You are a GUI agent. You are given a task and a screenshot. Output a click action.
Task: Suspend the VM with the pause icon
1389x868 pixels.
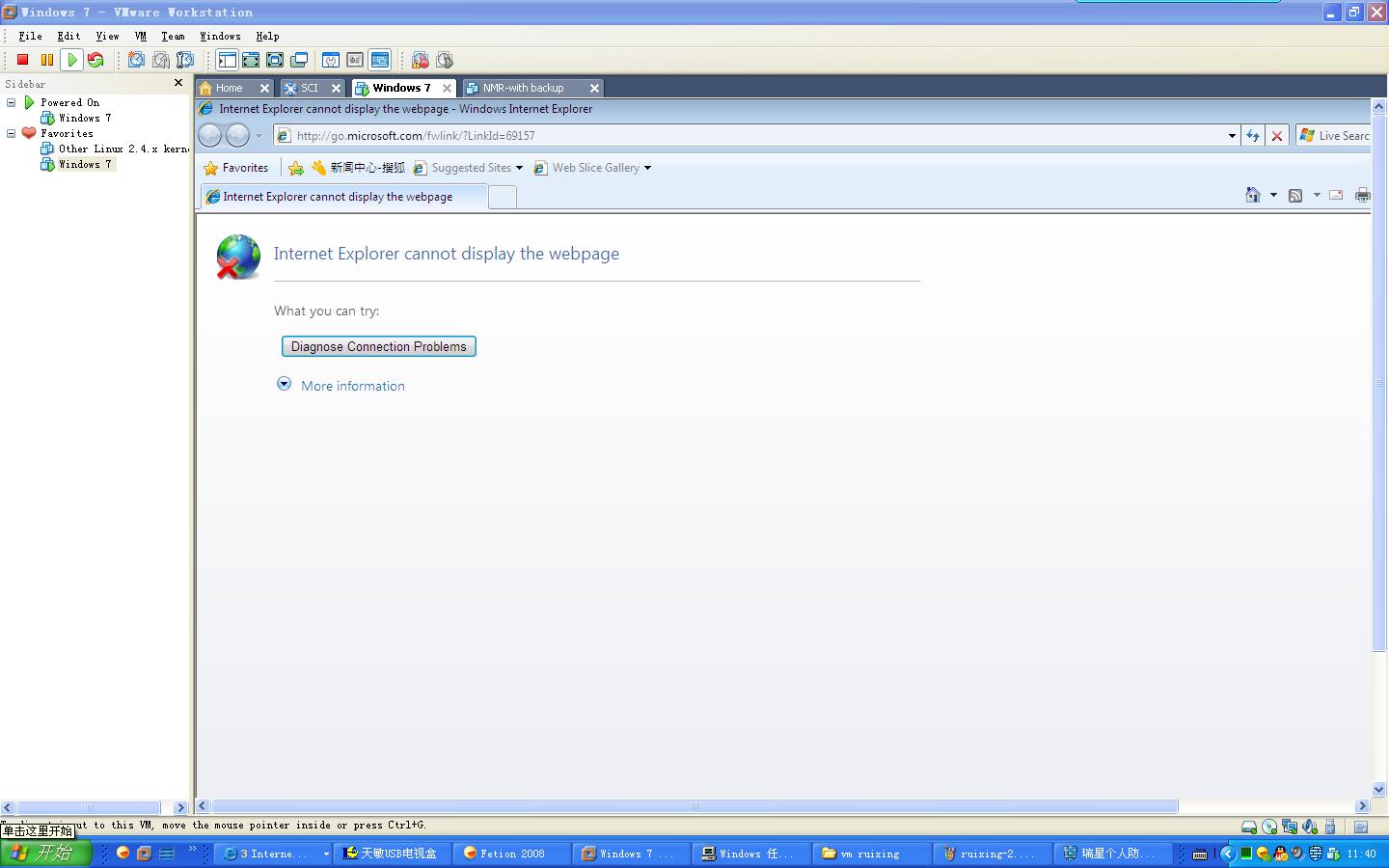click(x=47, y=60)
